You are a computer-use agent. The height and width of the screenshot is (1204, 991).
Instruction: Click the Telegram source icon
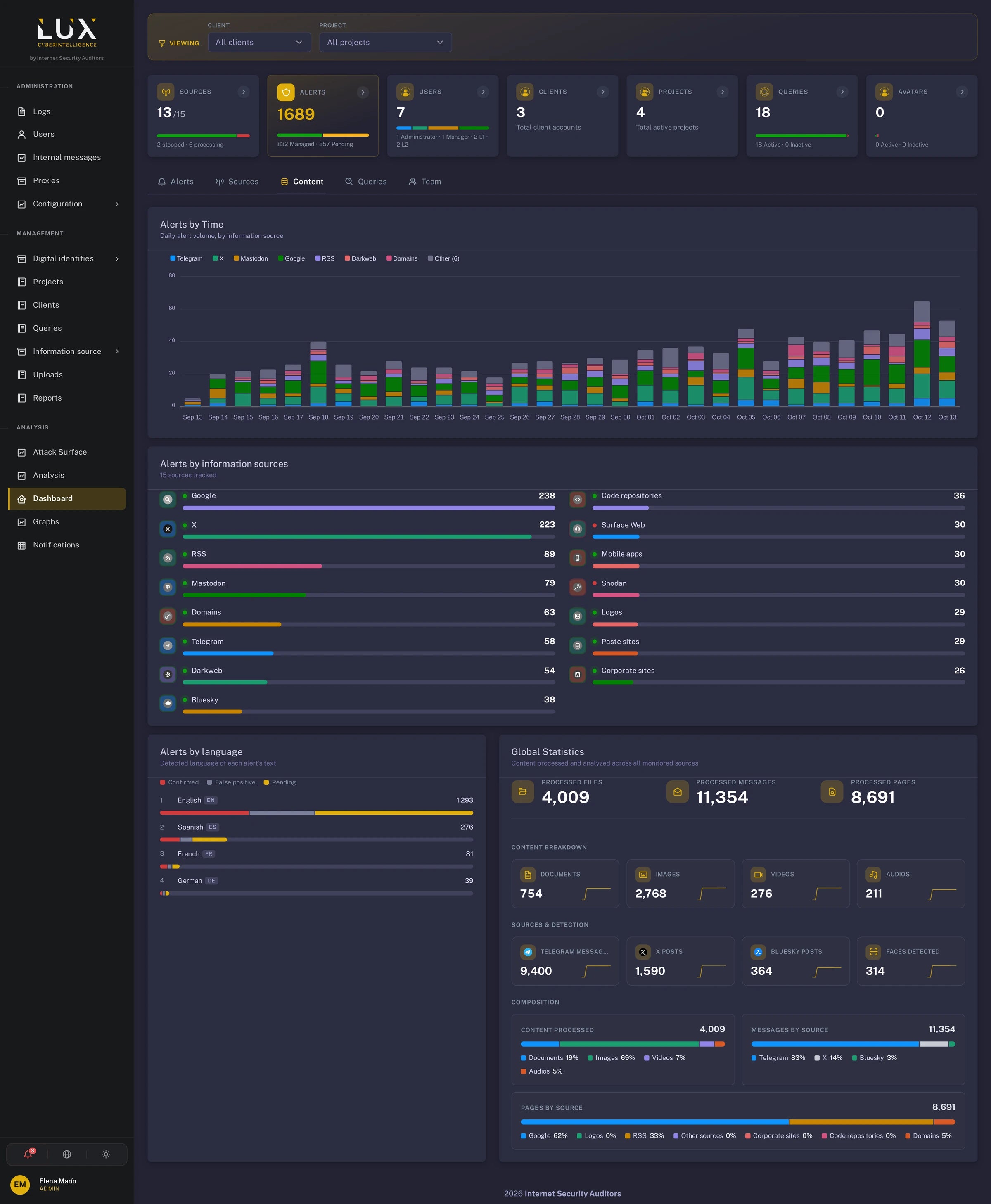(x=168, y=645)
